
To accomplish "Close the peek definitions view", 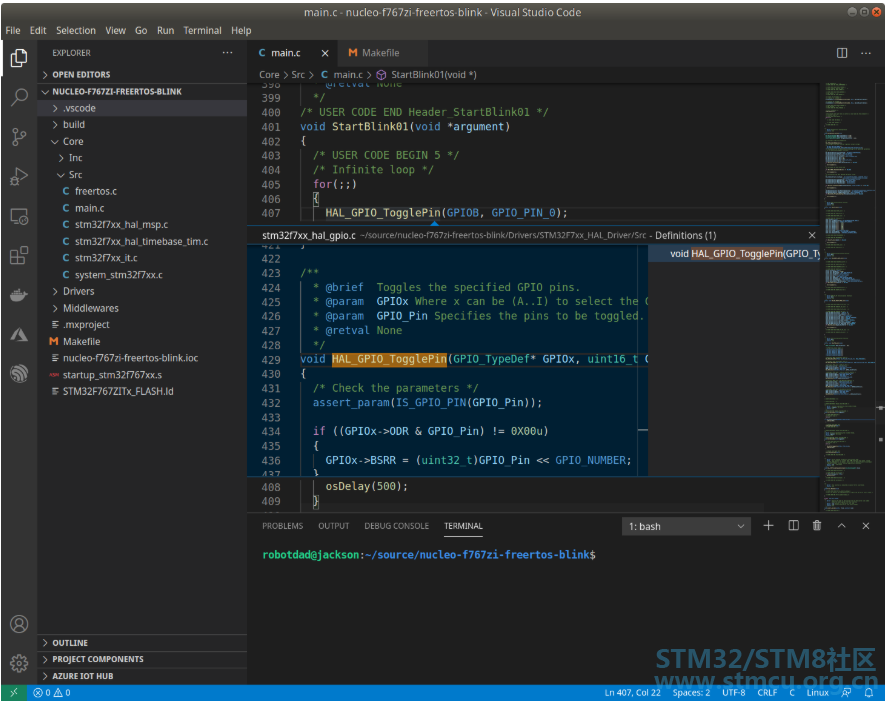I will (x=812, y=235).
